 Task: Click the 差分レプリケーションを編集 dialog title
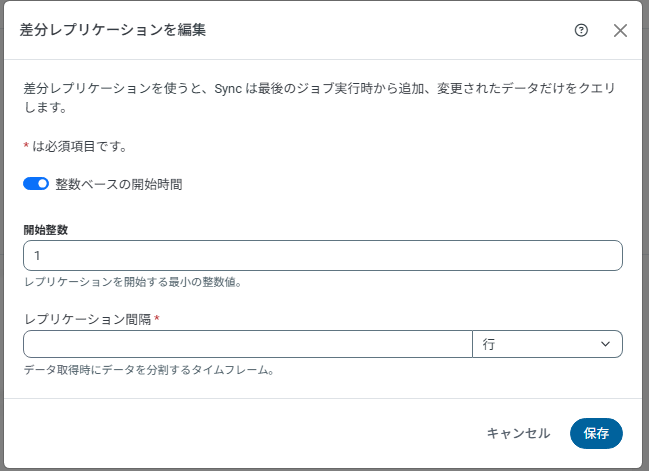[113, 30]
